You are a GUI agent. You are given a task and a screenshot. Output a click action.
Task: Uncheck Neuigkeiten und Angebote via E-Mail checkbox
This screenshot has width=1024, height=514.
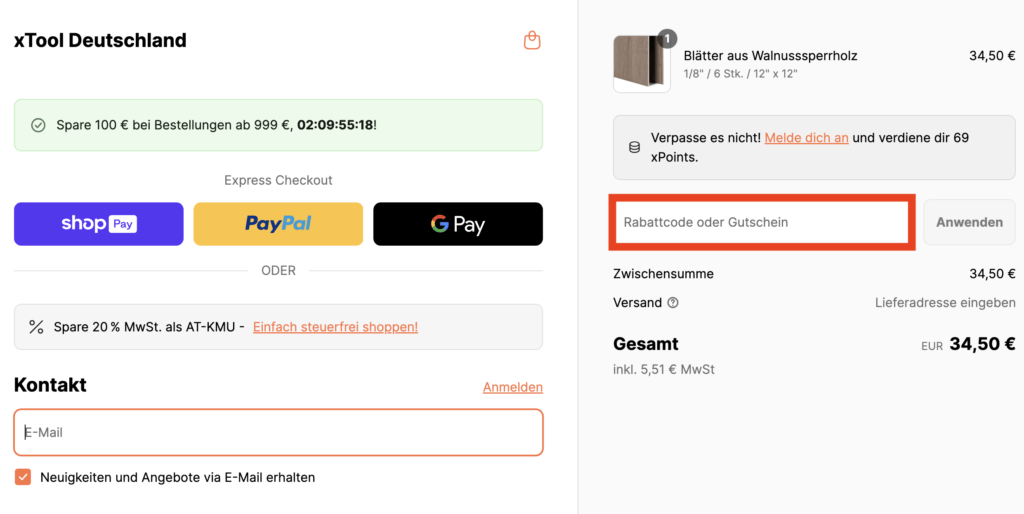point(23,477)
